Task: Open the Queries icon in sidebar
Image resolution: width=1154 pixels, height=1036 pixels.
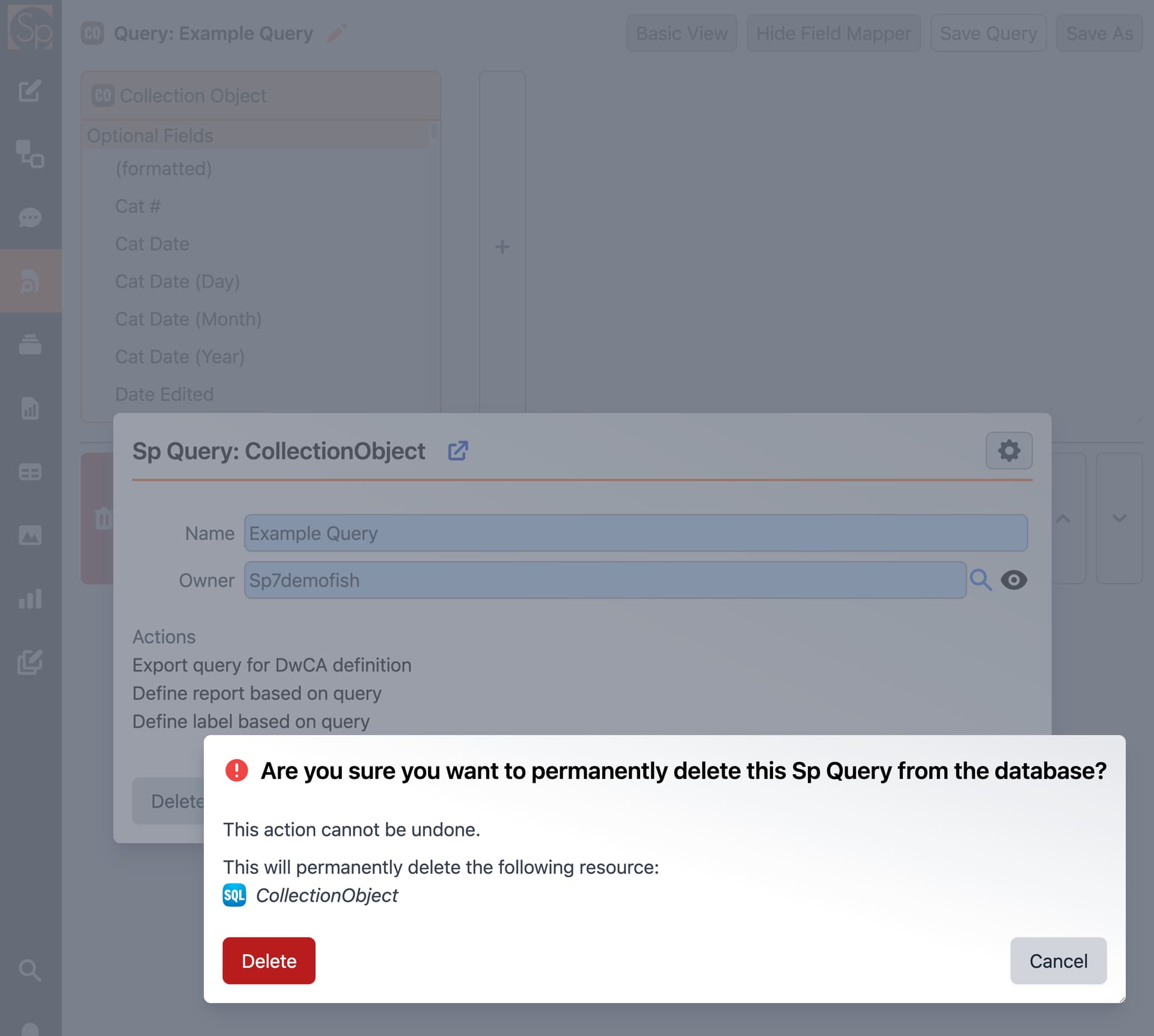Action: [x=30, y=281]
